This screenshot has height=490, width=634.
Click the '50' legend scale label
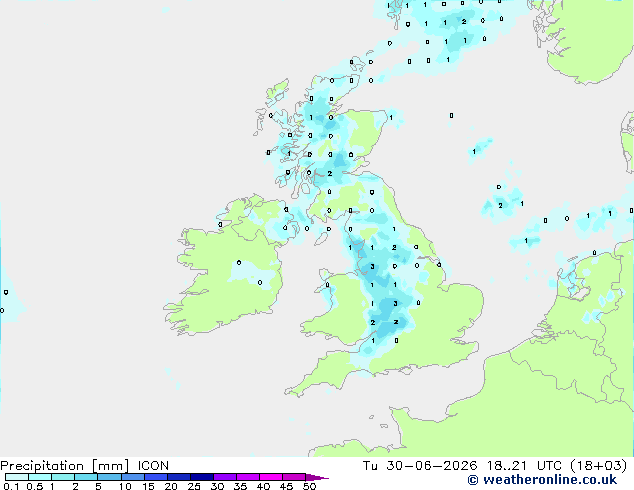click(310, 486)
